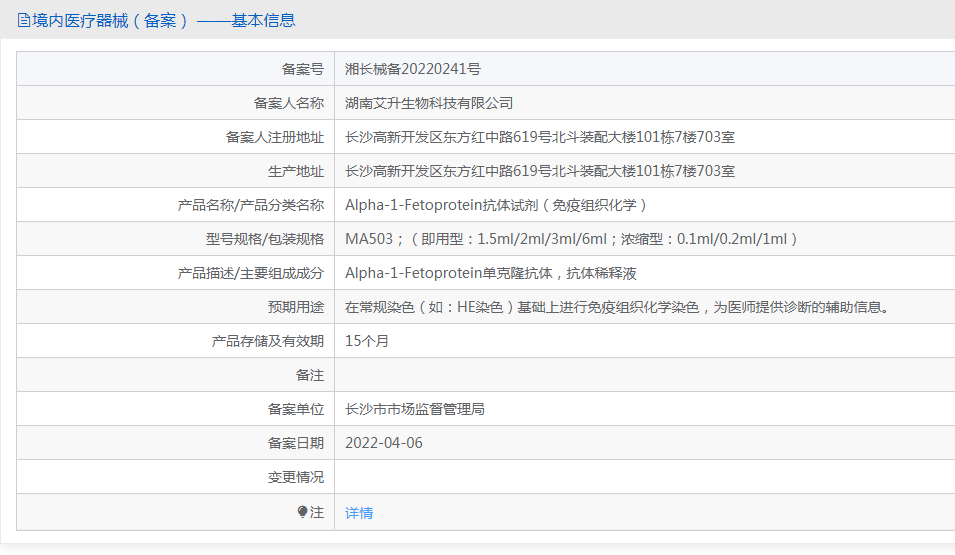
Task: Click the date 2022-04-06
Action: 384,443
